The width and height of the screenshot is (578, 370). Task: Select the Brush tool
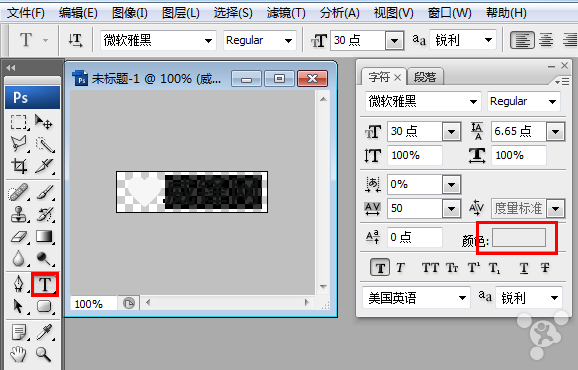point(45,192)
